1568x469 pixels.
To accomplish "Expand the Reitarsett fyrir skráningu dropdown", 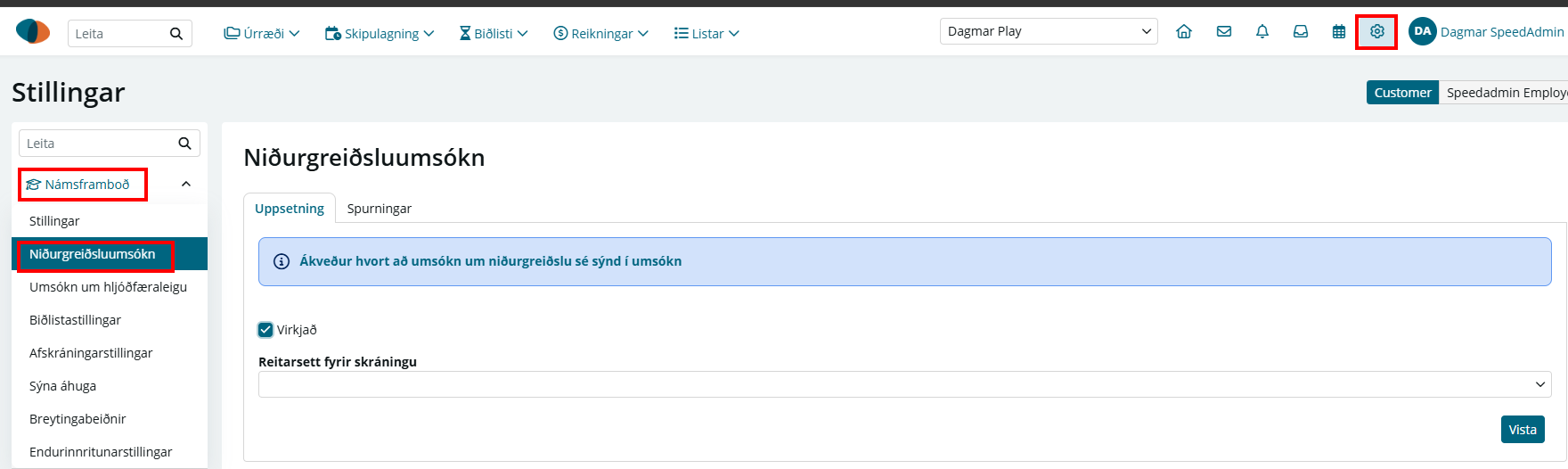I will pyautogui.click(x=904, y=384).
